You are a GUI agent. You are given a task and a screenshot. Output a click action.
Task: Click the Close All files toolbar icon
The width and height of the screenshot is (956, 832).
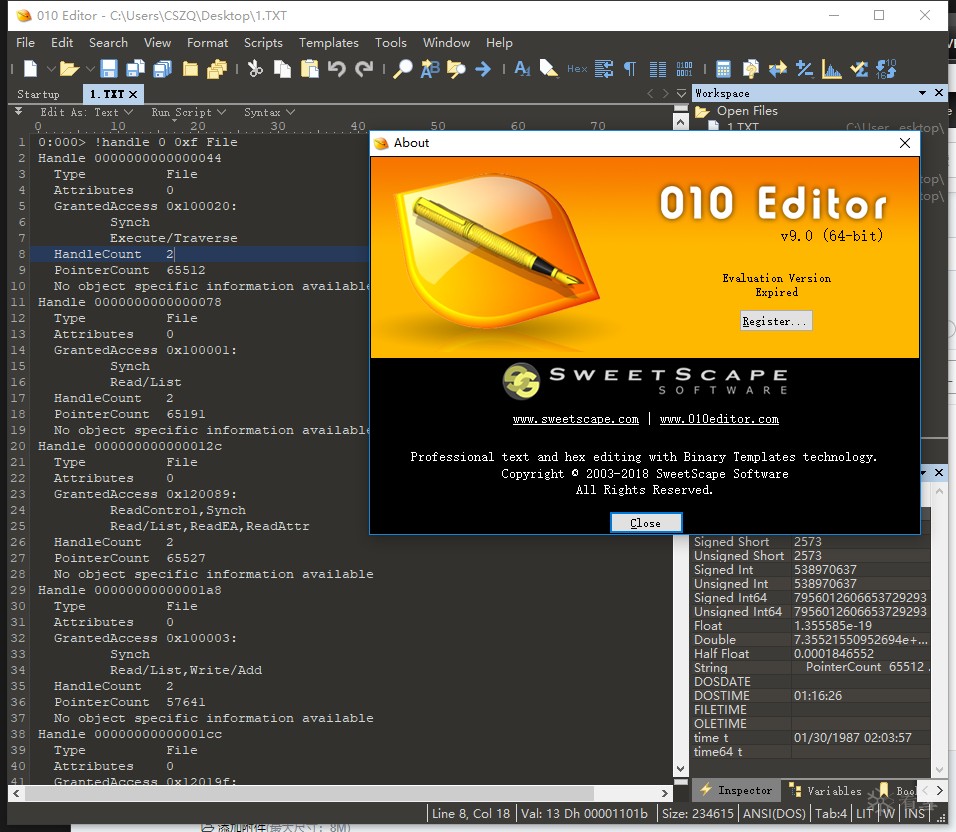[x=217, y=69]
